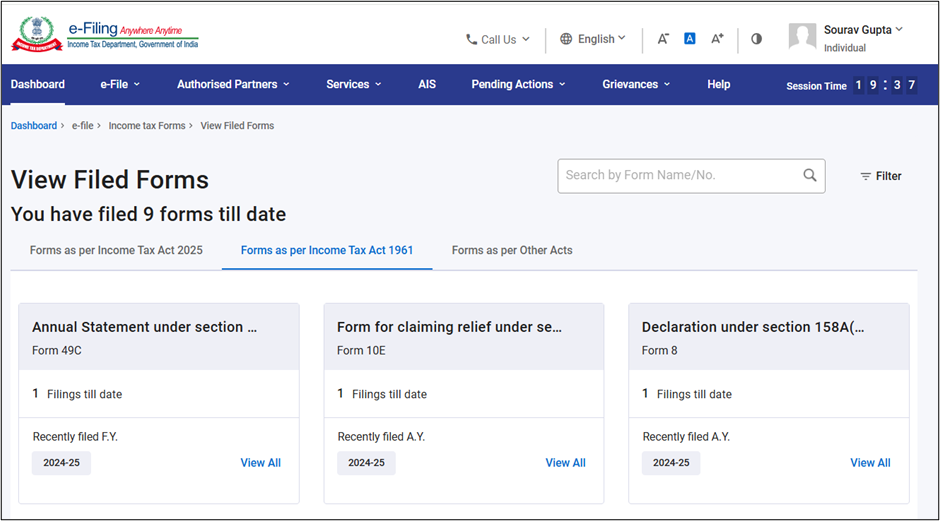
Task: Open the Authorised Partners menu
Action: pyautogui.click(x=233, y=85)
